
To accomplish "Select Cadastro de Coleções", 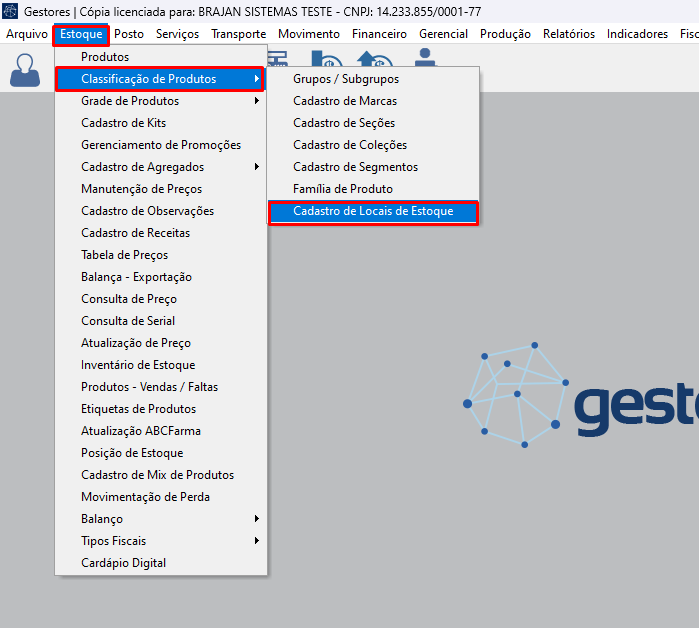I will click(x=349, y=145).
